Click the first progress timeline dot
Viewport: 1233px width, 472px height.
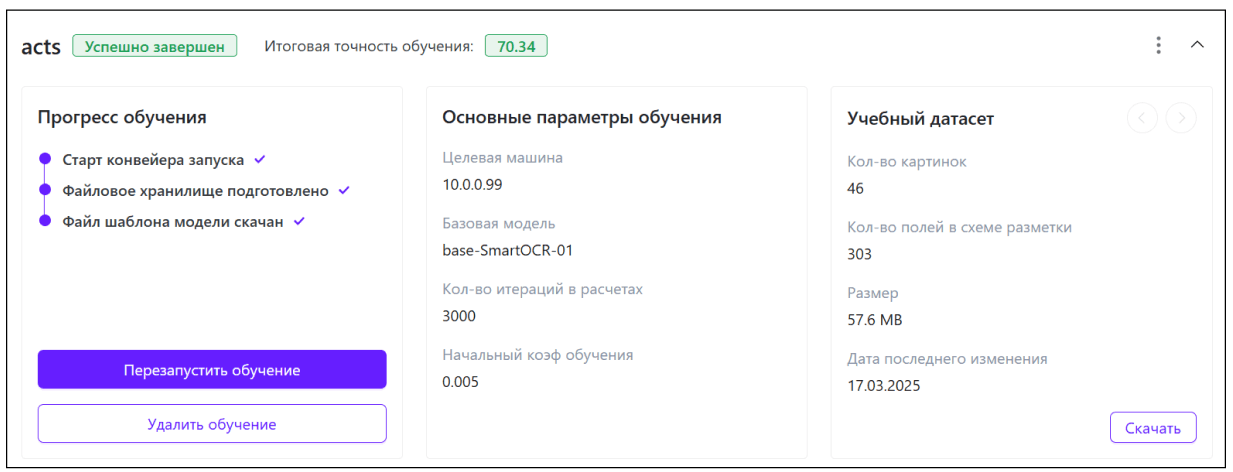click(45, 159)
